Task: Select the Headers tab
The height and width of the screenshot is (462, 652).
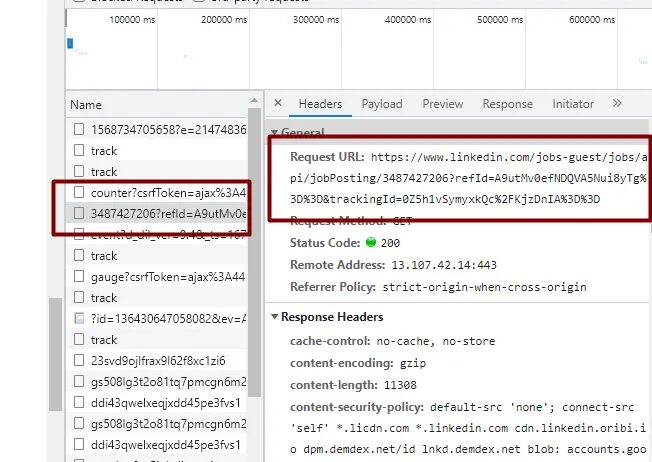Action: 320,104
